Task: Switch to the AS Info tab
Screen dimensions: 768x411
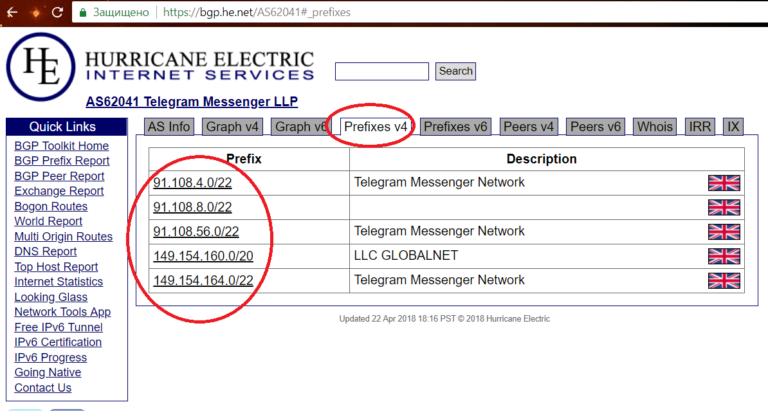Action: [x=169, y=127]
